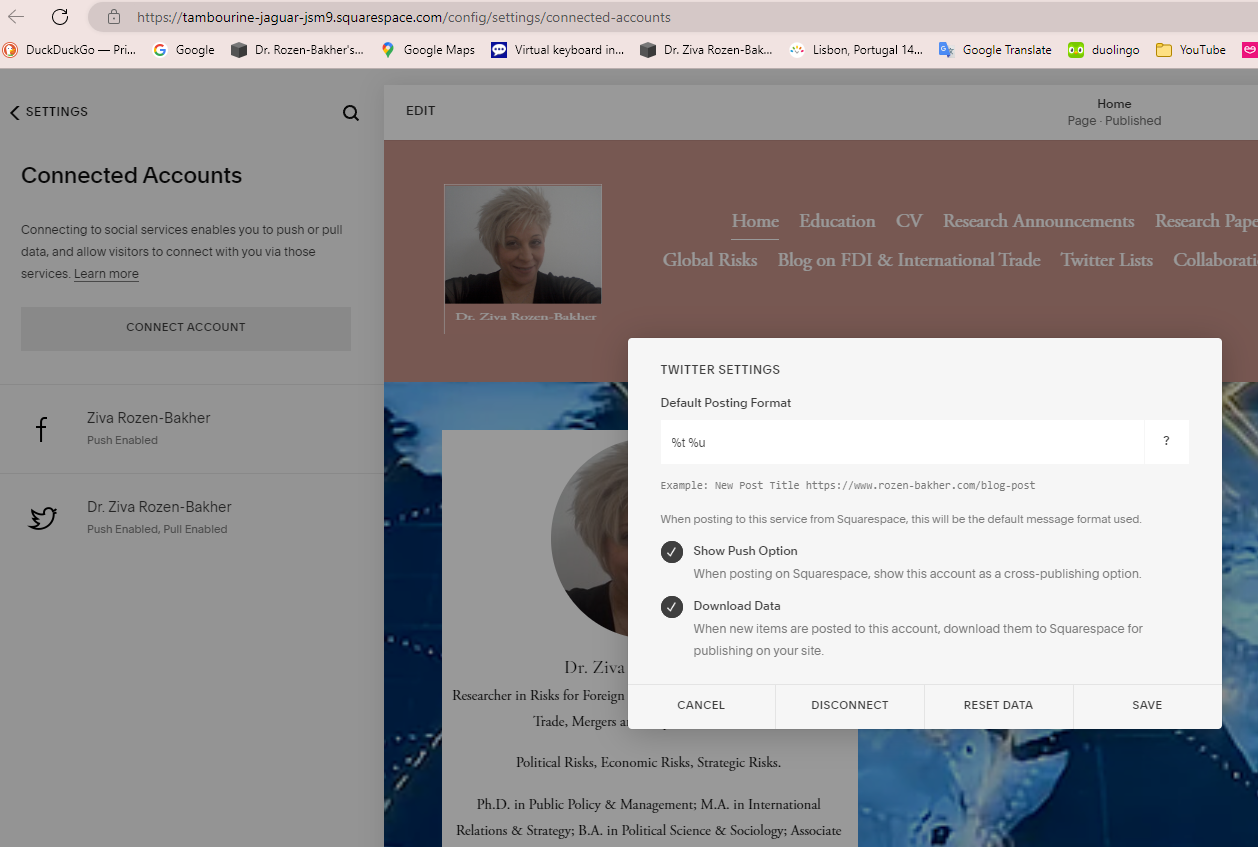Screen dimensions: 1258x847
Task: Toggle the Show Push Option checkbox
Action: pyautogui.click(x=672, y=551)
